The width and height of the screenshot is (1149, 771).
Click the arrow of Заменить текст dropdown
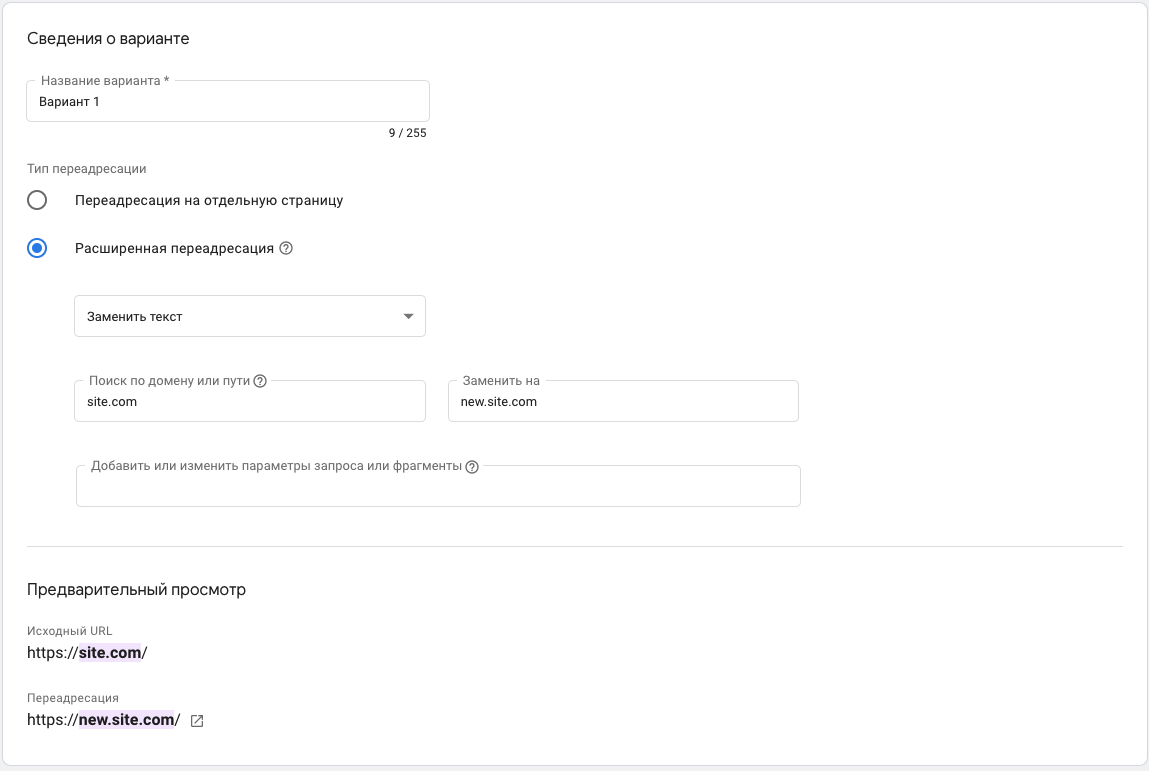[408, 317]
